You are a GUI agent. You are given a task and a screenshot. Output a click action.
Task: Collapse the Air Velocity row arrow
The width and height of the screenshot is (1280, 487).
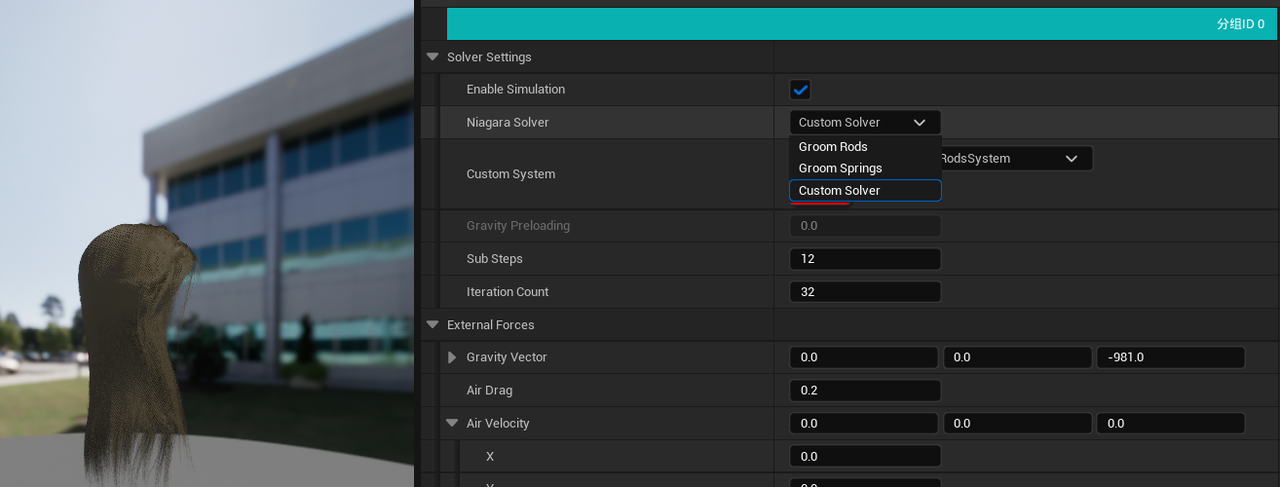point(452,423)
